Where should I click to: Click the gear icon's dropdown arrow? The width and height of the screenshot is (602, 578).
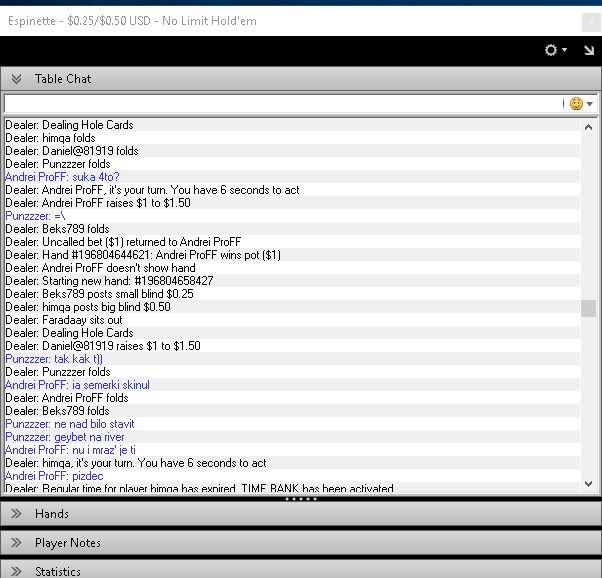(x=564, y=50)
